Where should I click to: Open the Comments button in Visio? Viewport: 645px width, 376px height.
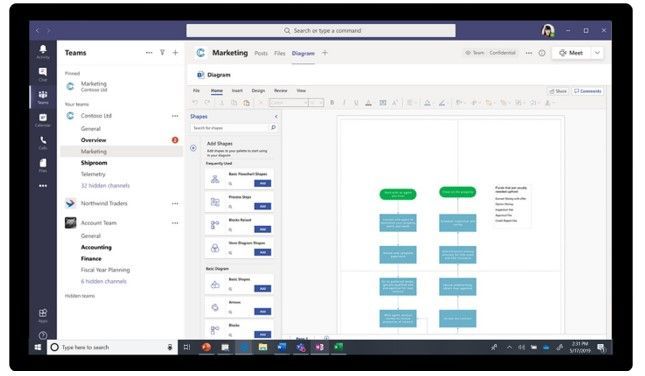click(588, 91)
